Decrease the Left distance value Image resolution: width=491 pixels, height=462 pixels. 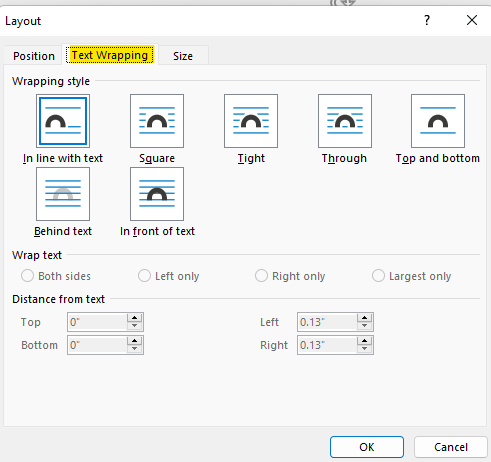point(365,326)
